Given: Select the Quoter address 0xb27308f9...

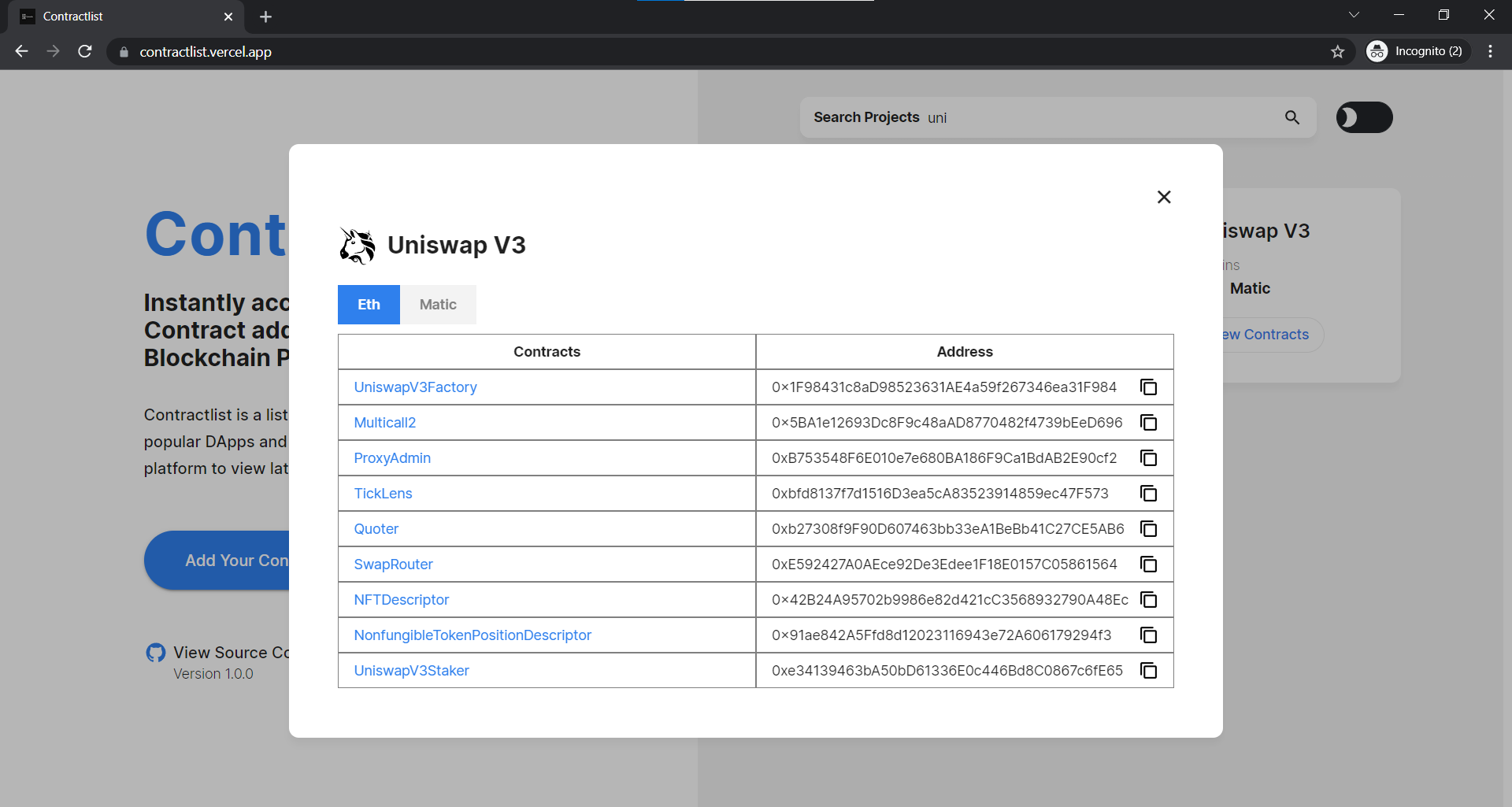Looking at the screenshot, I should (947, 529).
